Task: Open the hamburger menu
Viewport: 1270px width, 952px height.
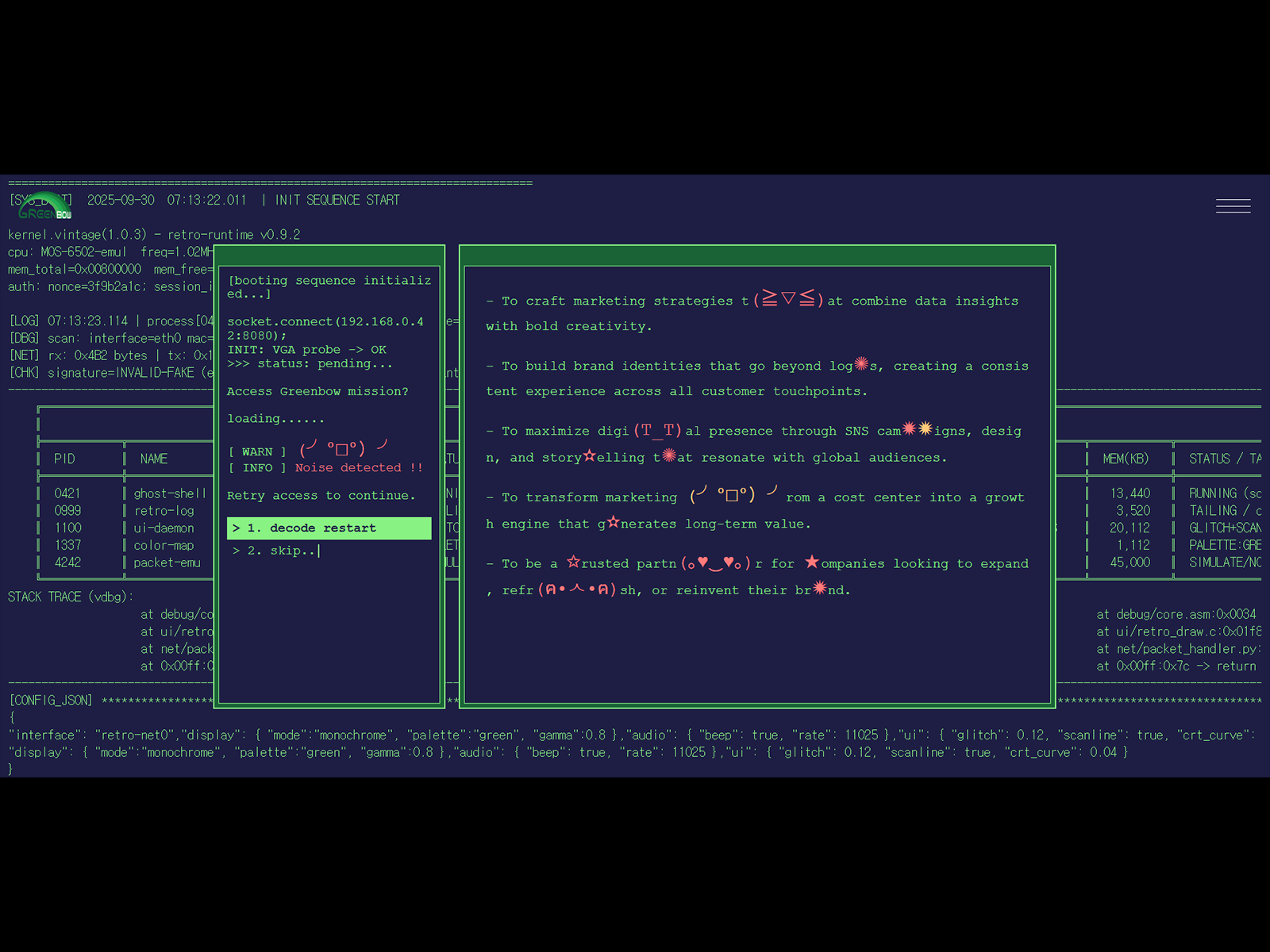Action: [x=1233, y=206]
